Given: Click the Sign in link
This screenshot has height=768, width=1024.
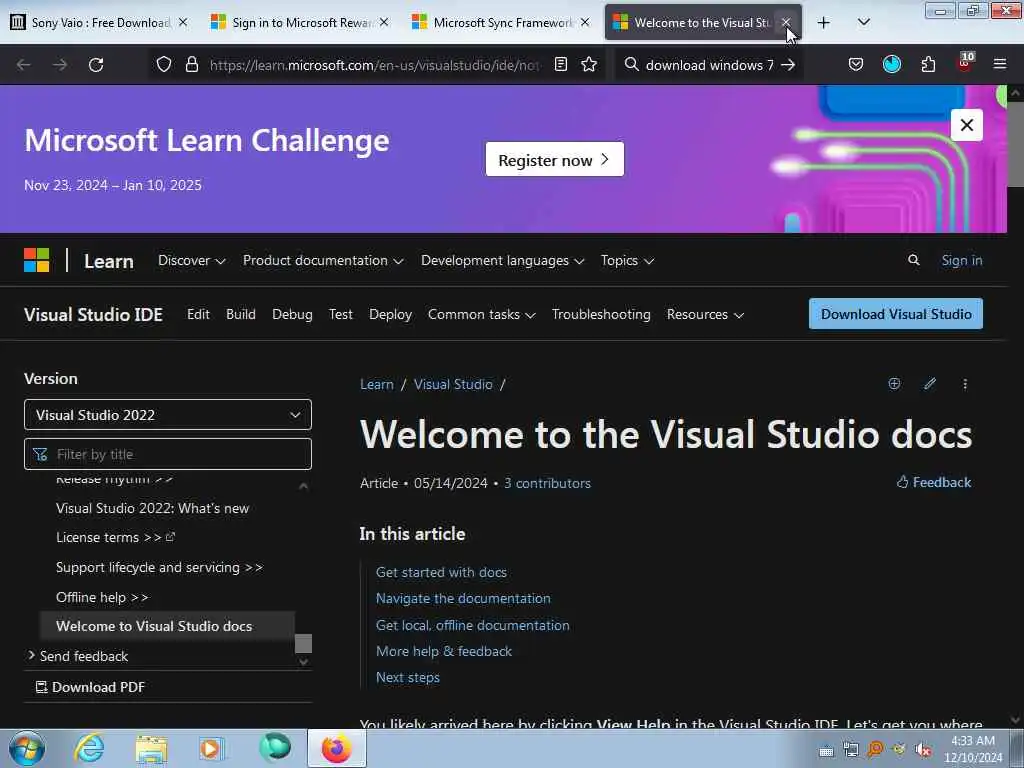Looking at the screenshot, I should [961, 260].
